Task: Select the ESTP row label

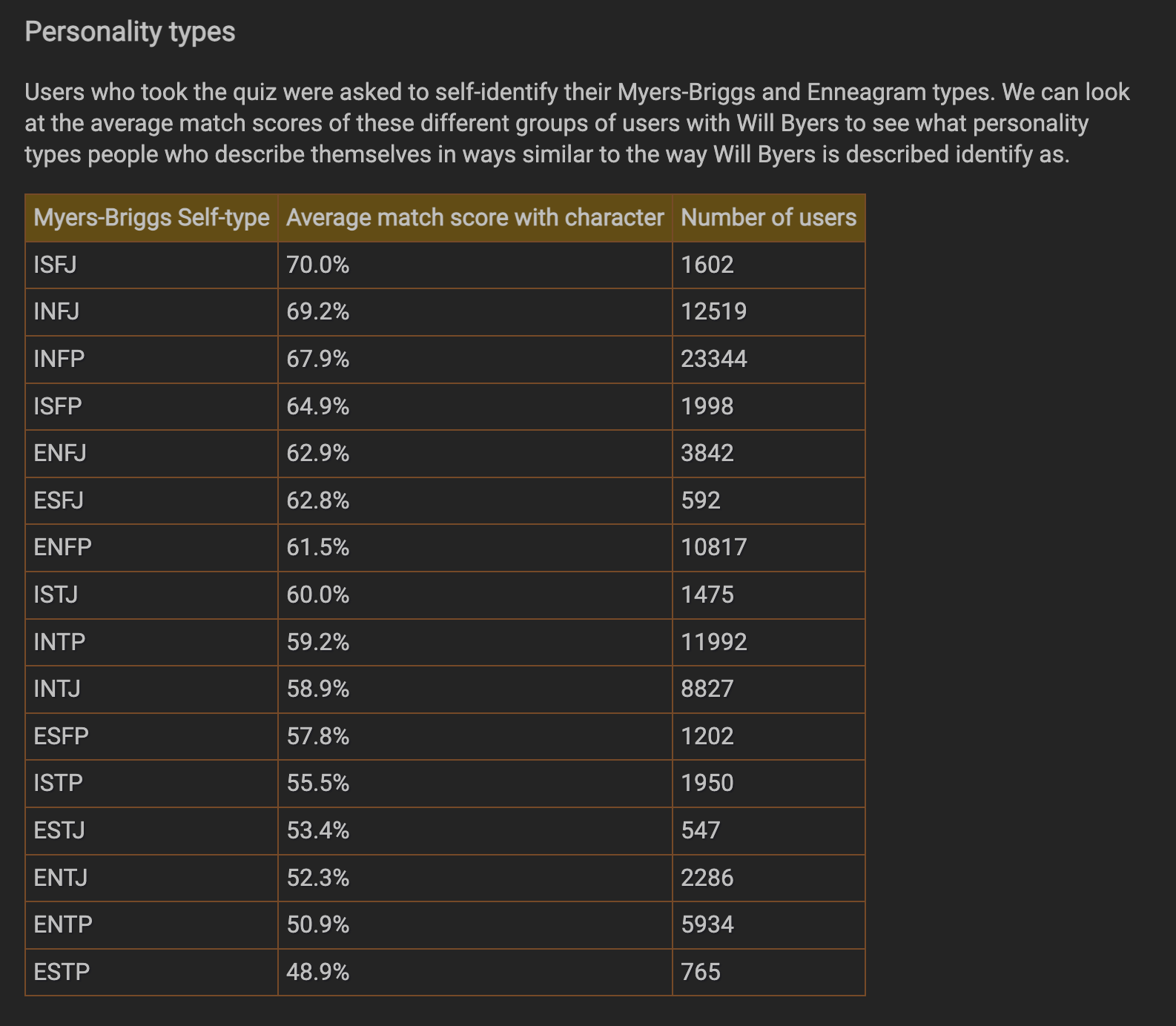Action: click(x=62, y=973)
